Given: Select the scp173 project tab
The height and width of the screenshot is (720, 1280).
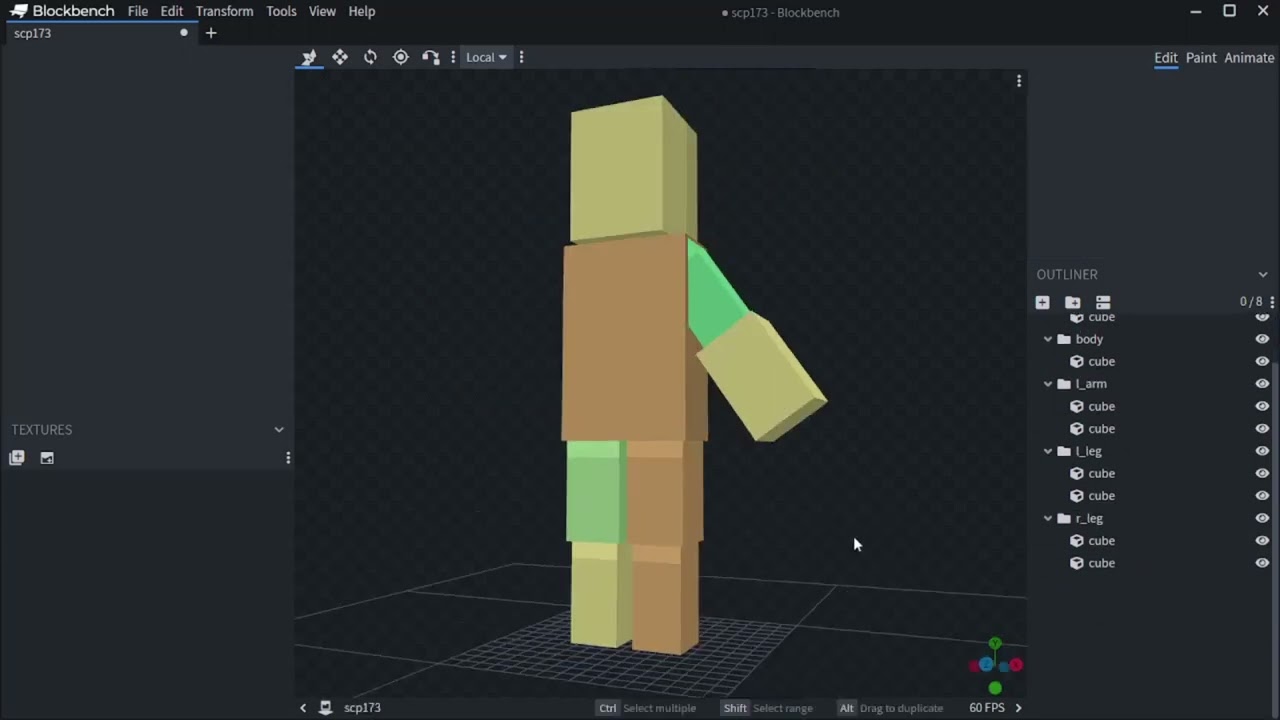Looking at the screenshot, I should (100, 33).
